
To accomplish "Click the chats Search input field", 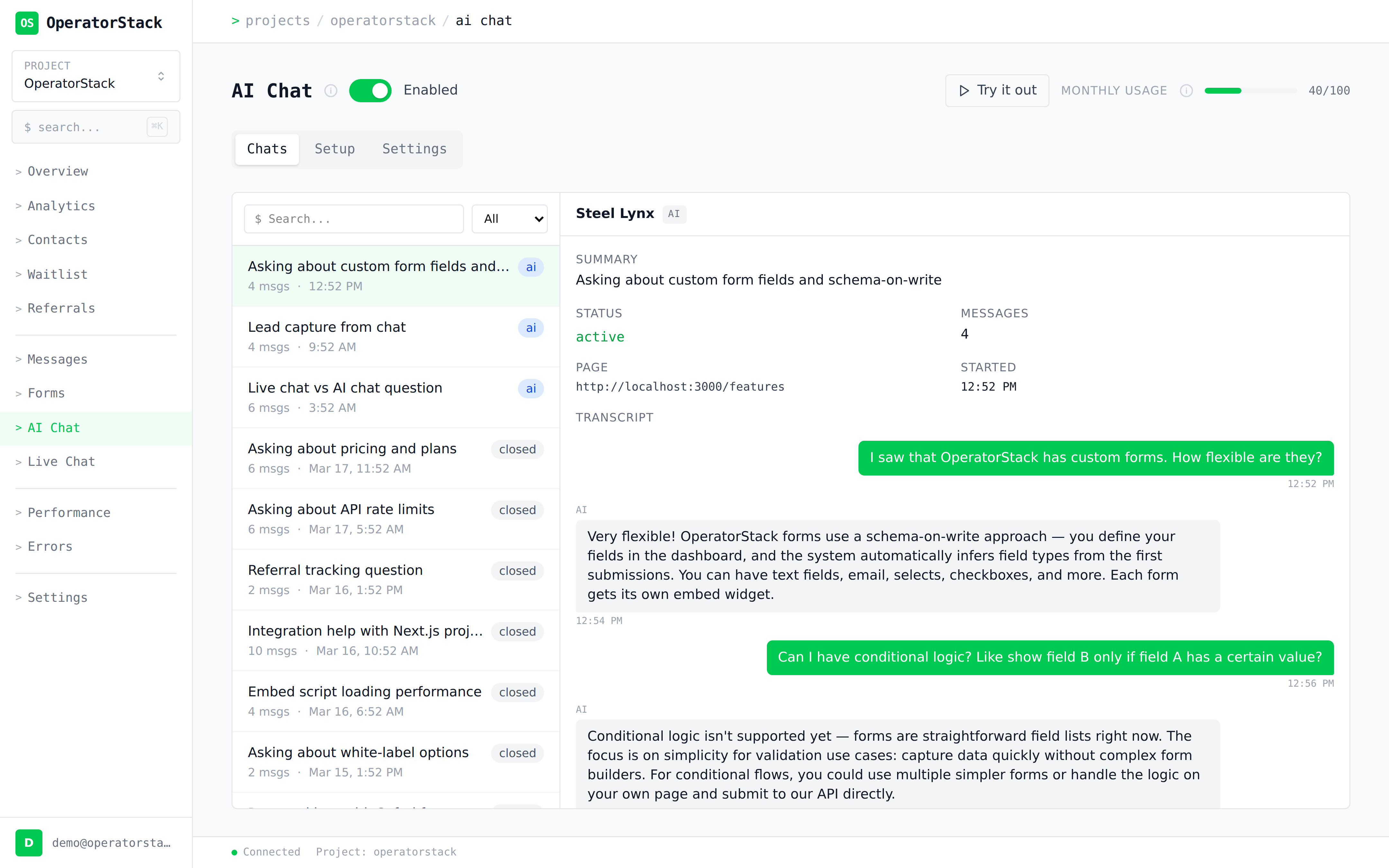I will (x=354, y=219).
